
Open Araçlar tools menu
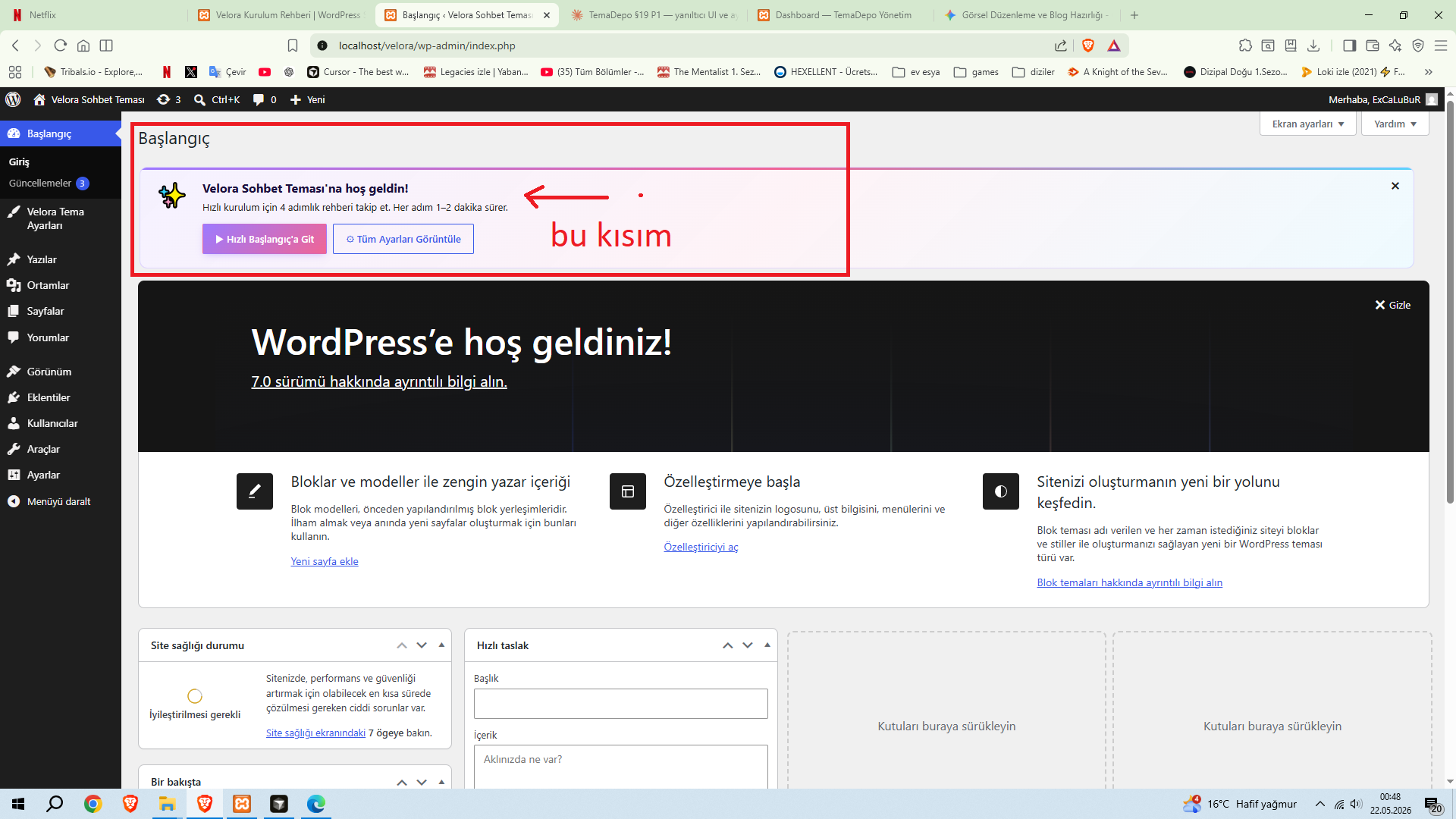[61, 449]
